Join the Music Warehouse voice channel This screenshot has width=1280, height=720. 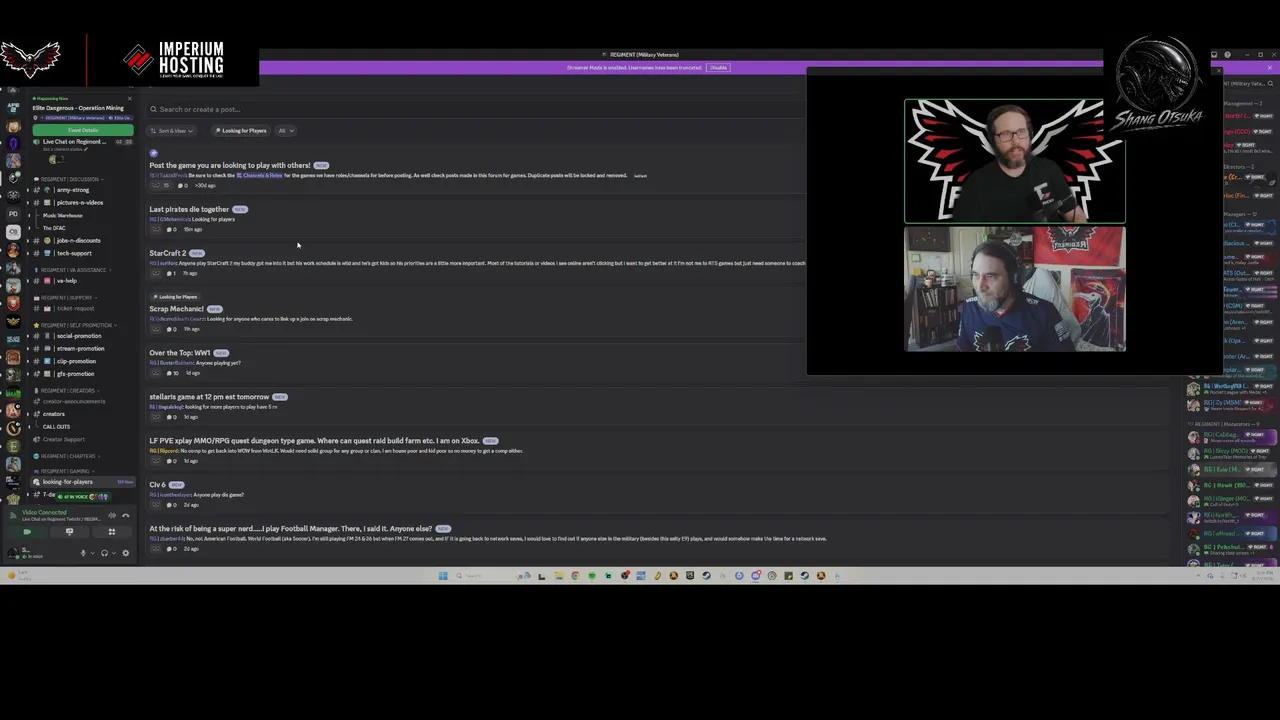coord(62,215)
